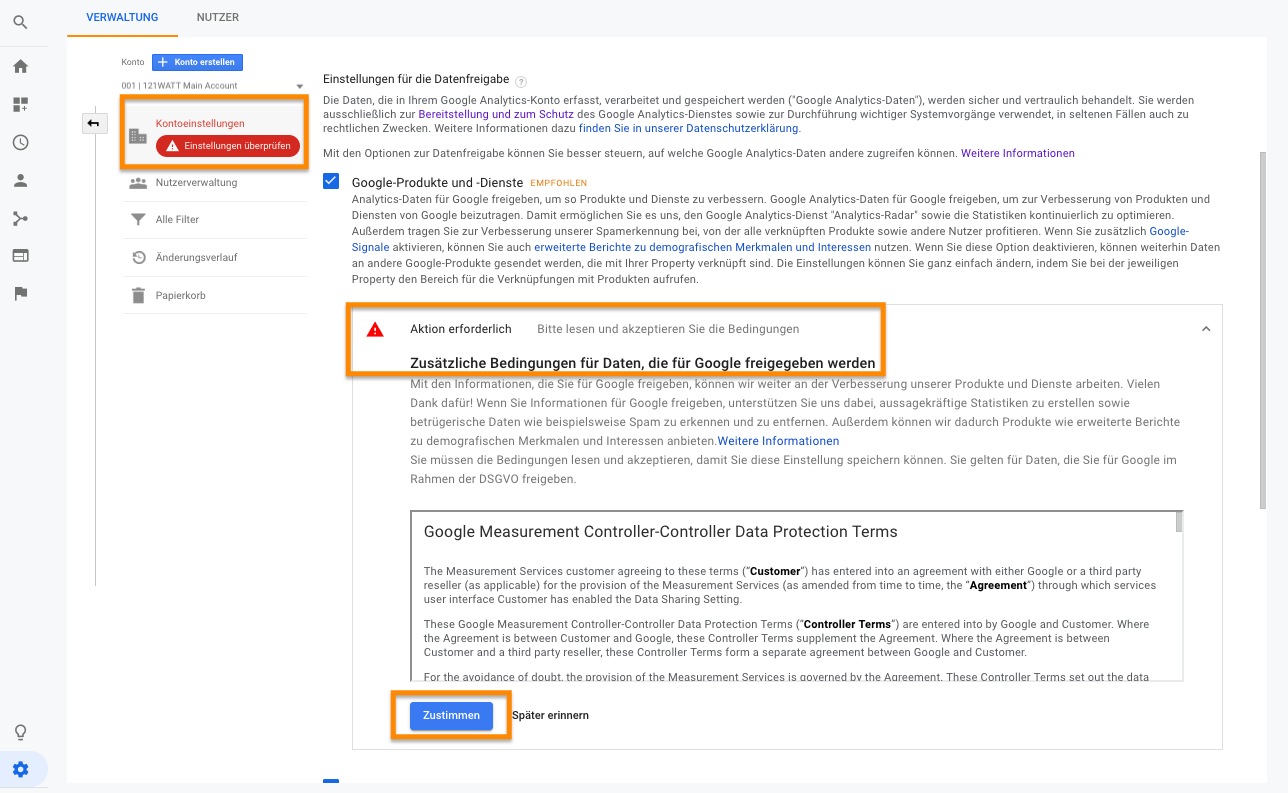The height and width of the screenshot is (793, 1288).
Task: Click Später erinnern
Action: click(550, 716)
